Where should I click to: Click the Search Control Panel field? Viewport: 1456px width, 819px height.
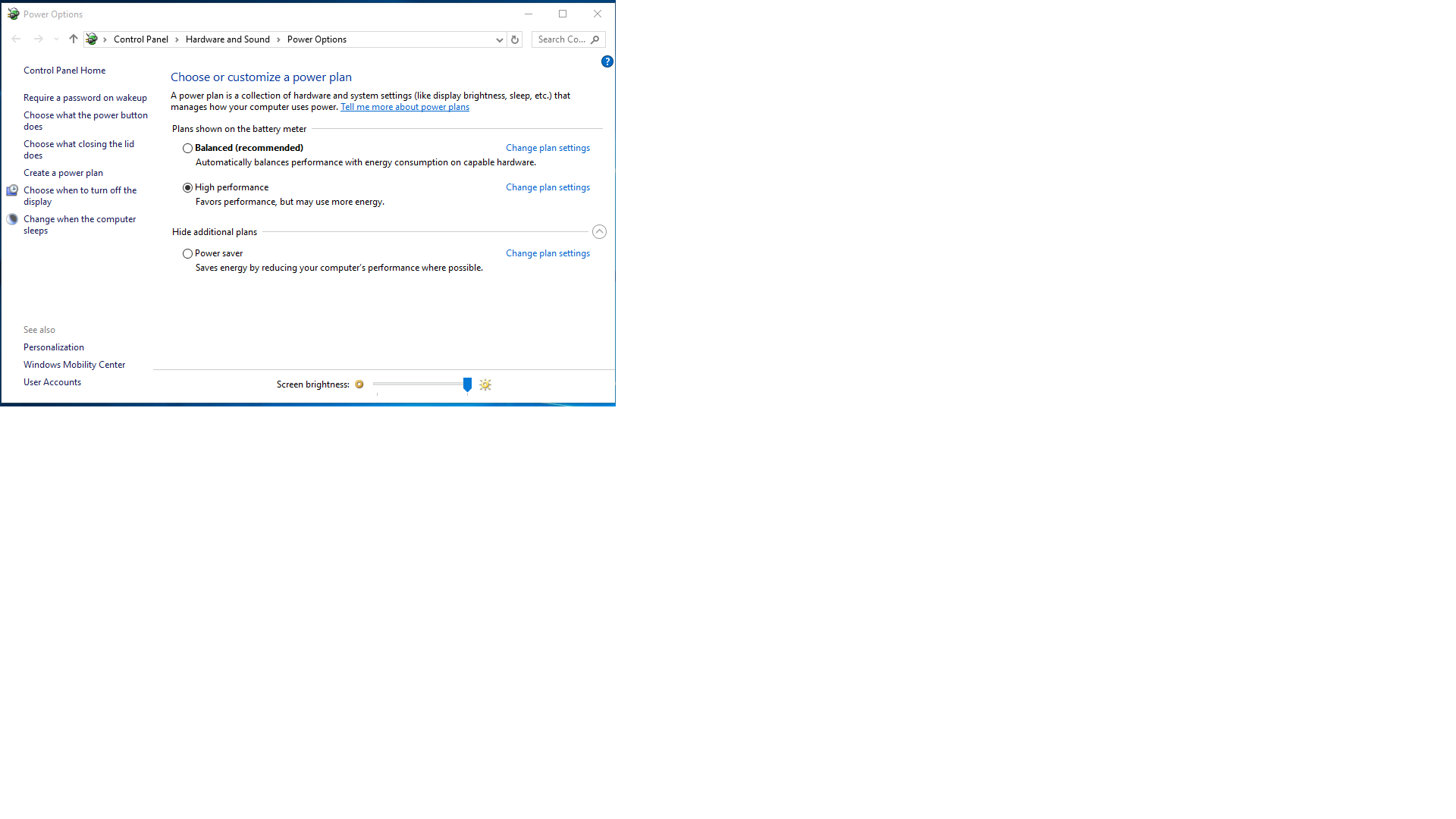561,39
